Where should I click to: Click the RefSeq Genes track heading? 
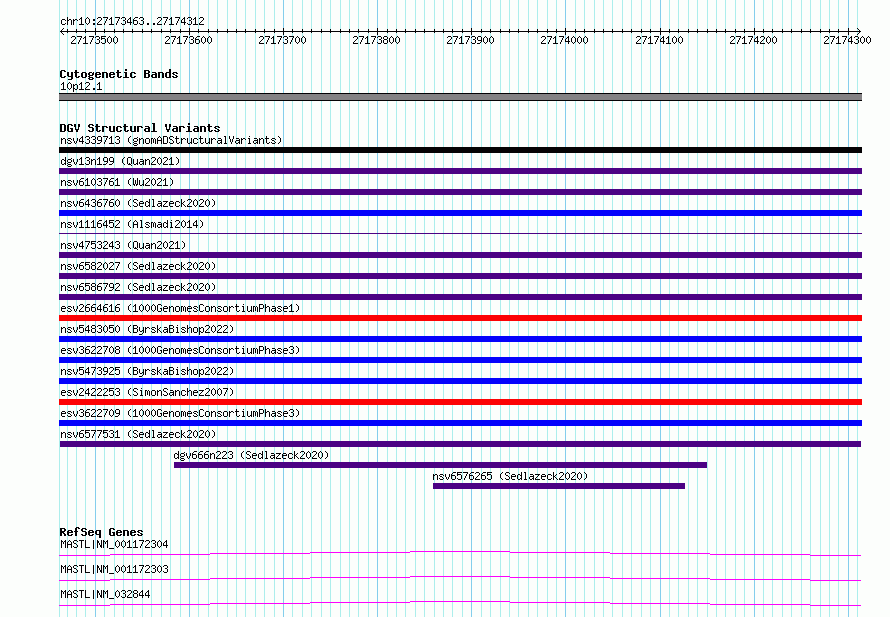(101, 532)
